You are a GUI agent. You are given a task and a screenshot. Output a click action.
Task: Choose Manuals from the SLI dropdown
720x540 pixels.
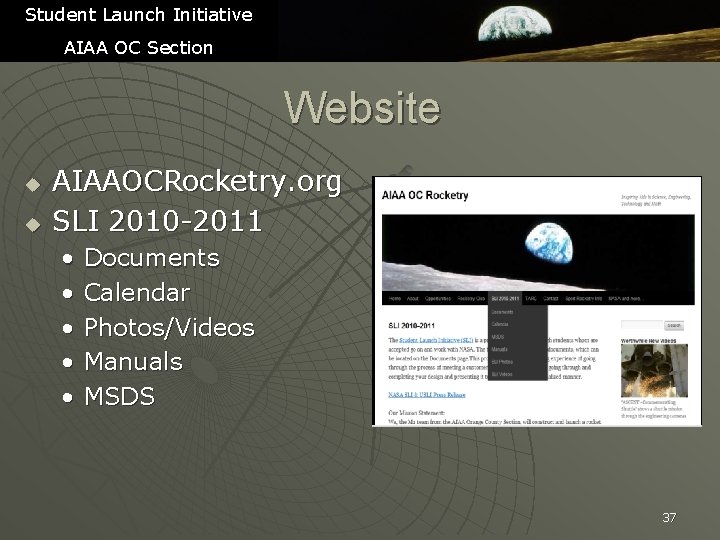(500, 349)
